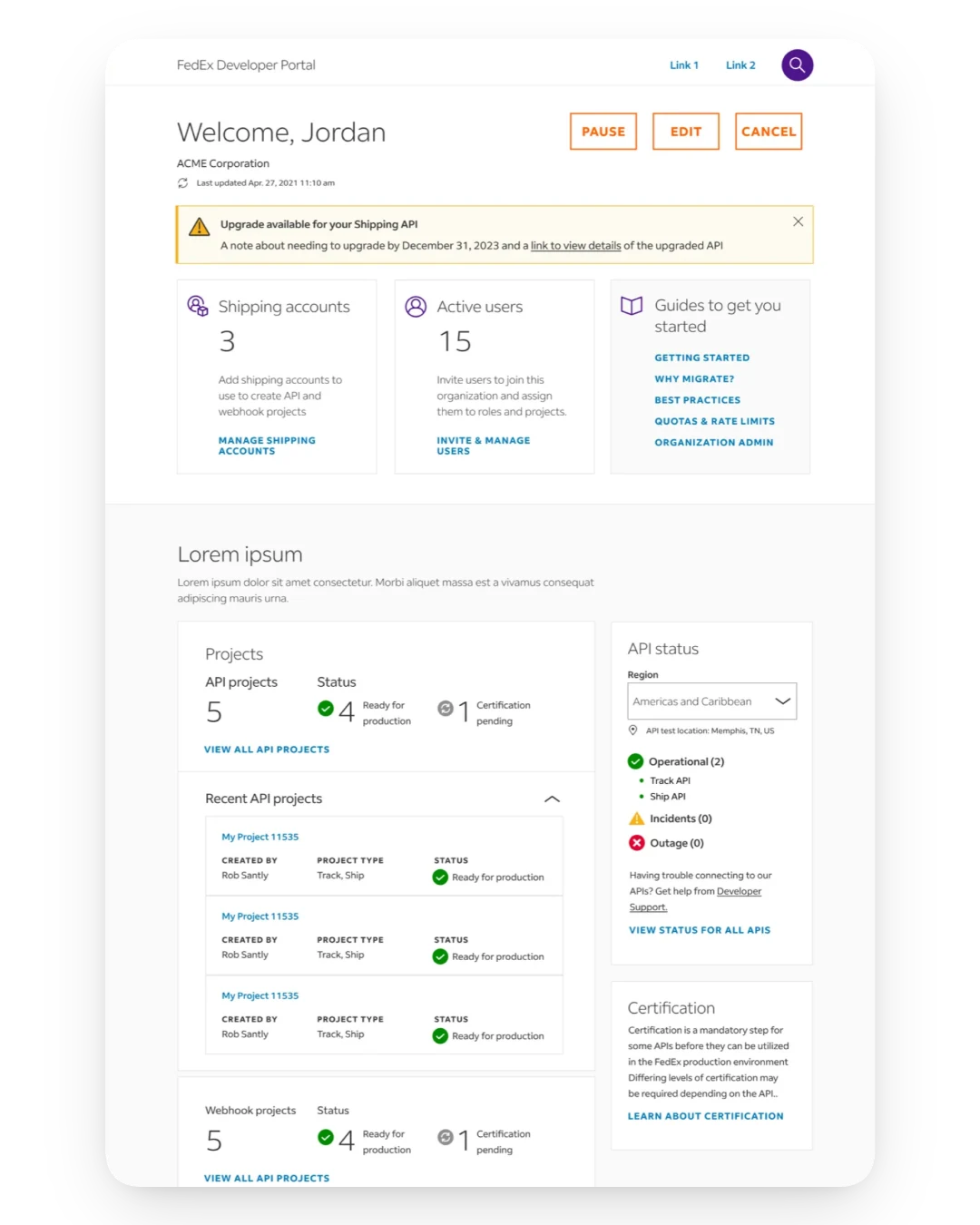Click the Incidents warning icon
Screen dimensions: 980x1225
pyautogui.click(x=637, y=818)
